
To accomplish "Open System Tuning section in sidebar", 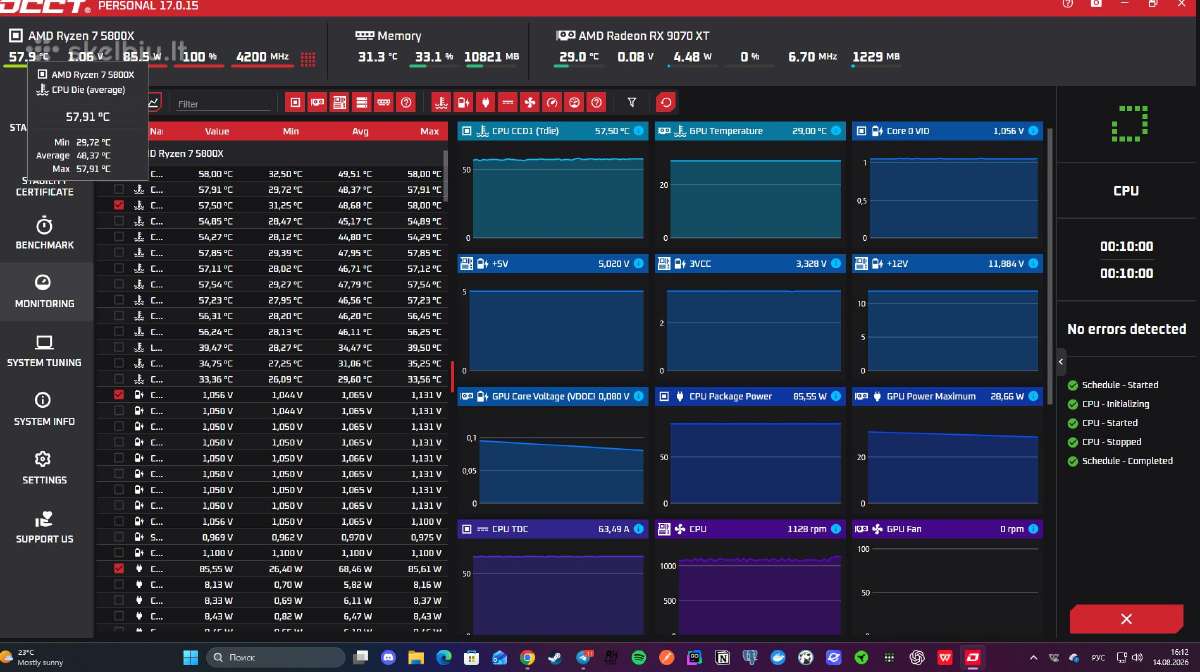I will coord(45,350).
